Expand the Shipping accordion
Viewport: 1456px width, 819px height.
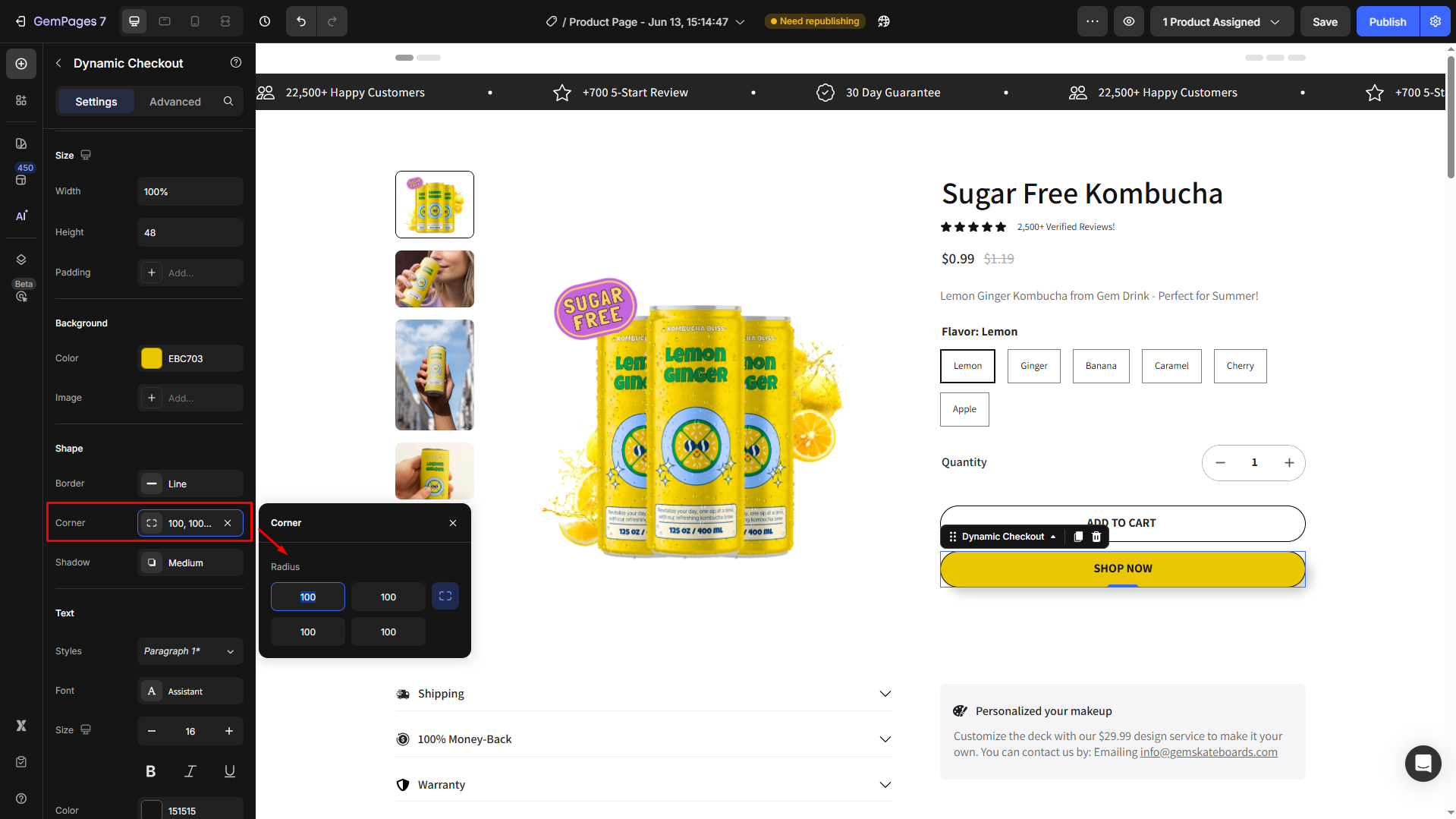[643, 694]
